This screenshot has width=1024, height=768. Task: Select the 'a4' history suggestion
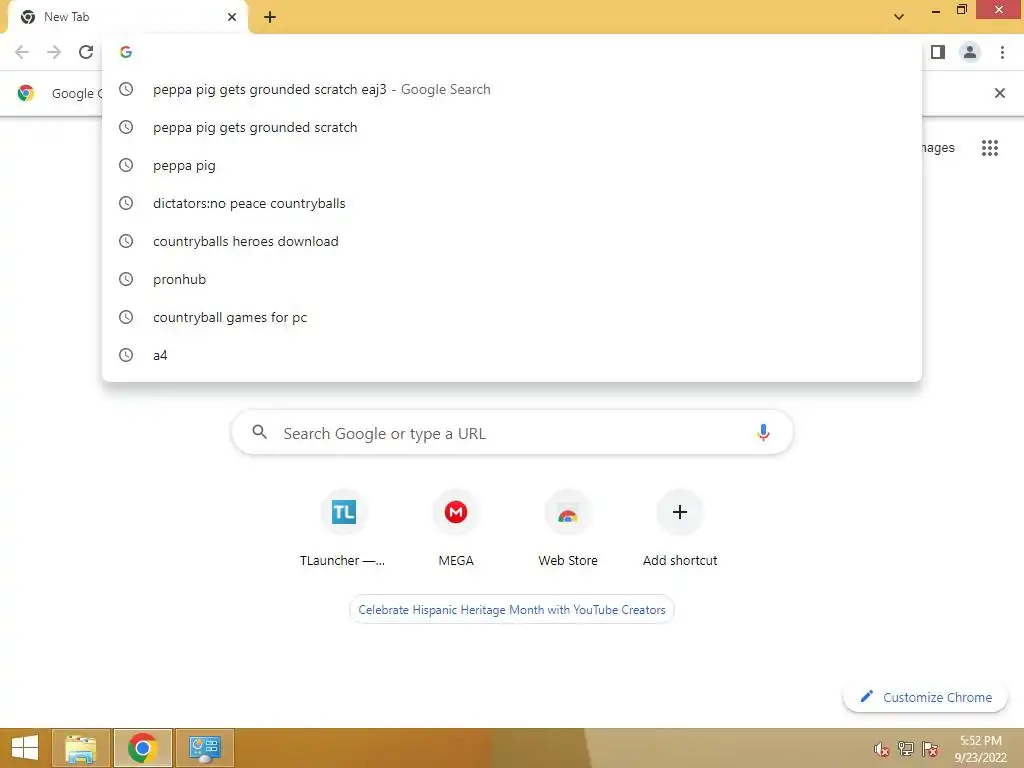click(x=512, y=355)
